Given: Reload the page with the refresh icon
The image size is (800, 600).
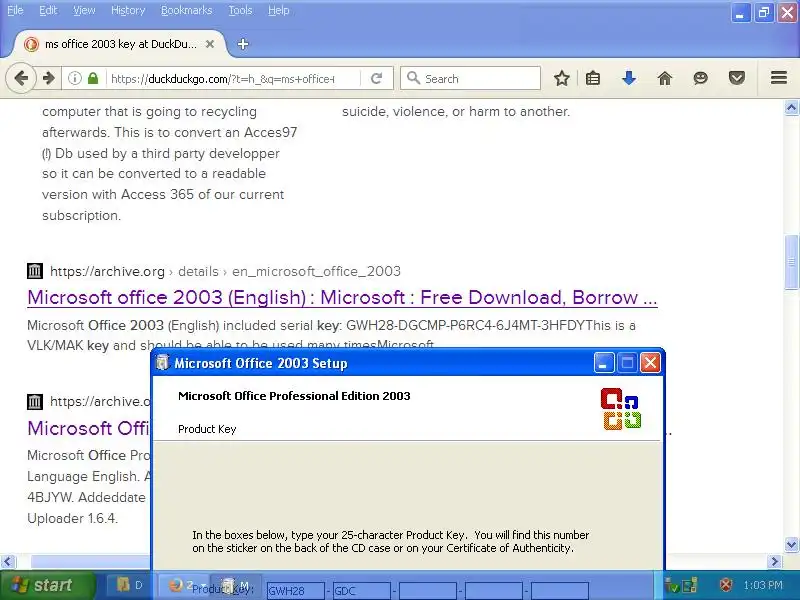Looking at the screenshot, I should [x=377, y=79].
